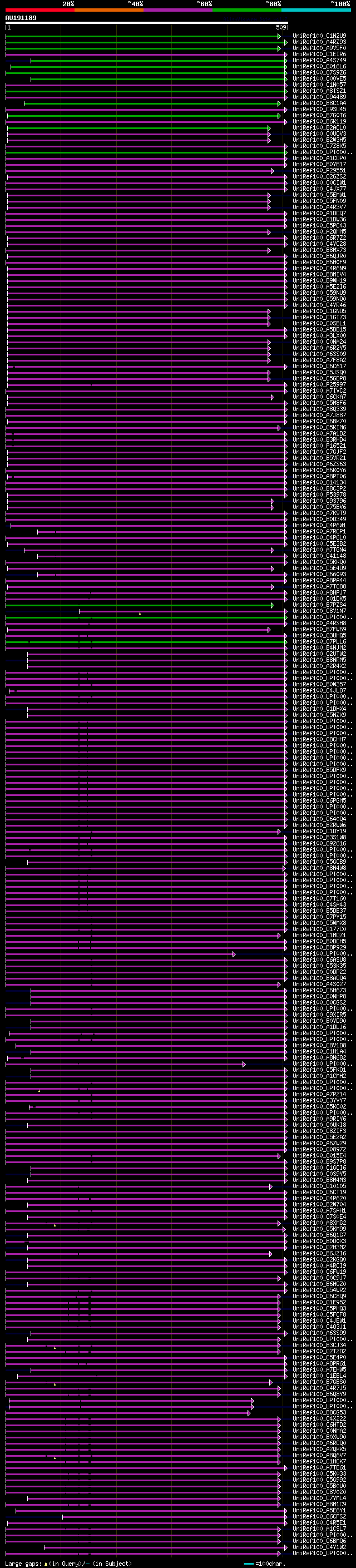356x1568 pixels.
Task: Select the UniRef100_C4R5E1 label
Action: click(x=319, y=1522)
